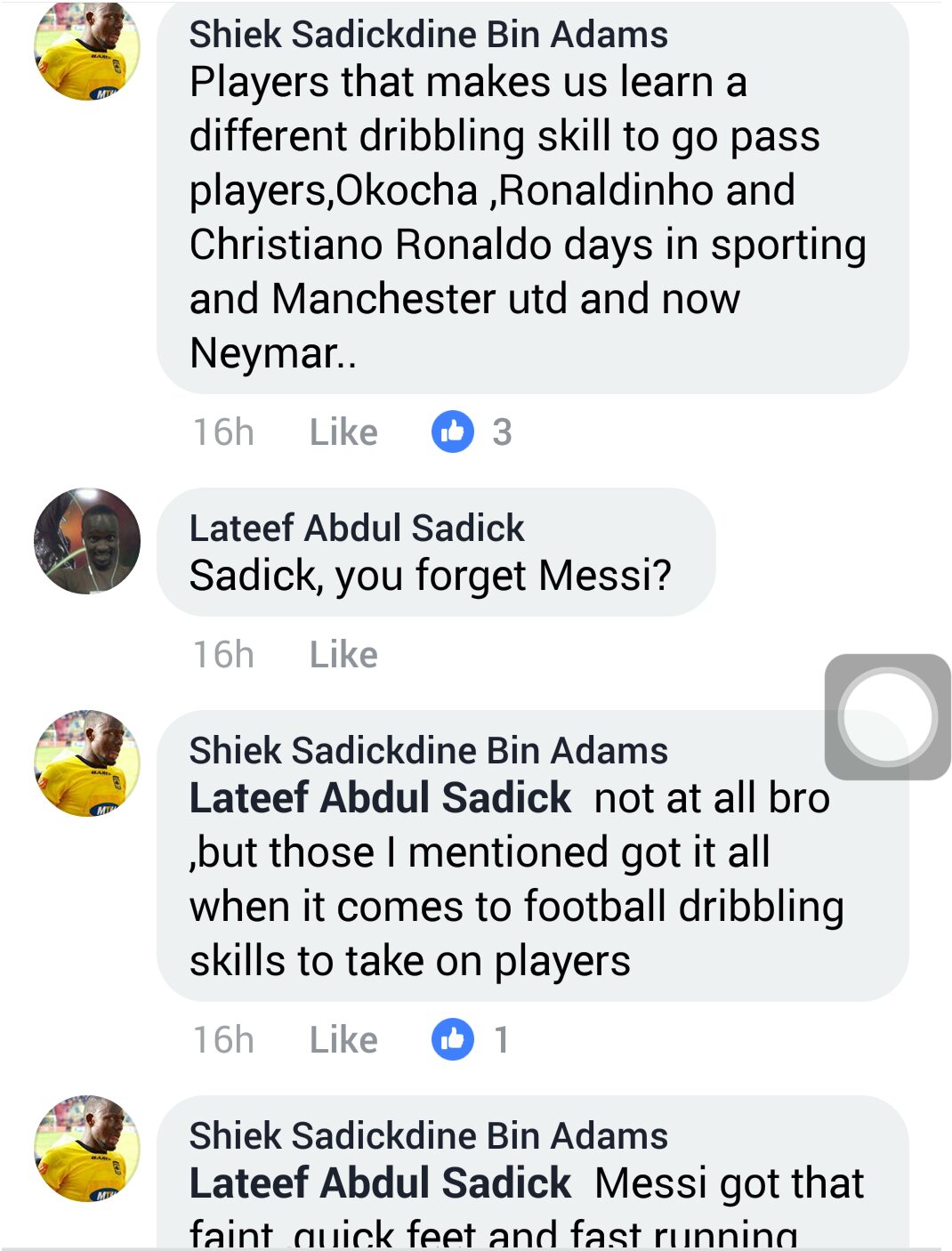
Task: Open profile photo beside the Neymar comment
Action: click(x=87, y=49)
